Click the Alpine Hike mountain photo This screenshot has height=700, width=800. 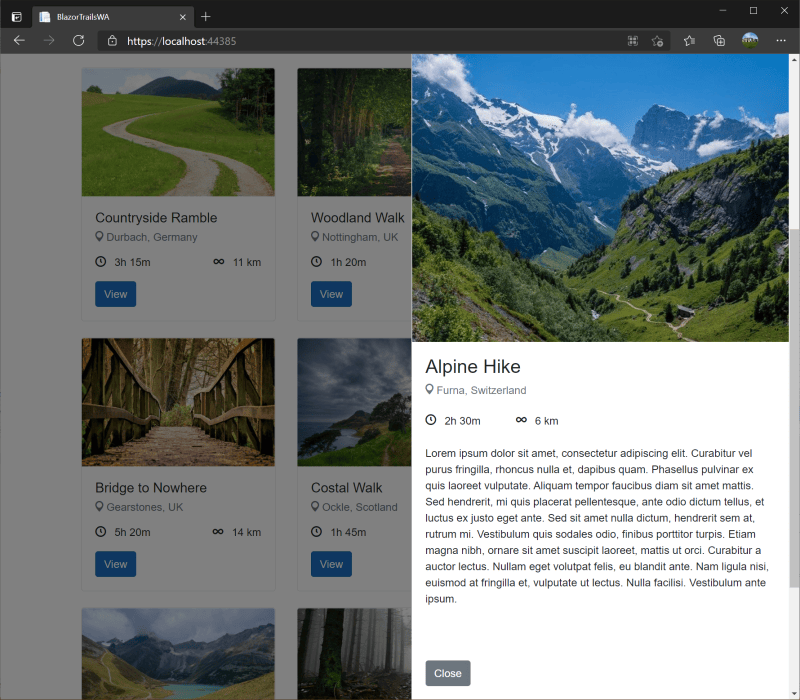pos(600,198)
